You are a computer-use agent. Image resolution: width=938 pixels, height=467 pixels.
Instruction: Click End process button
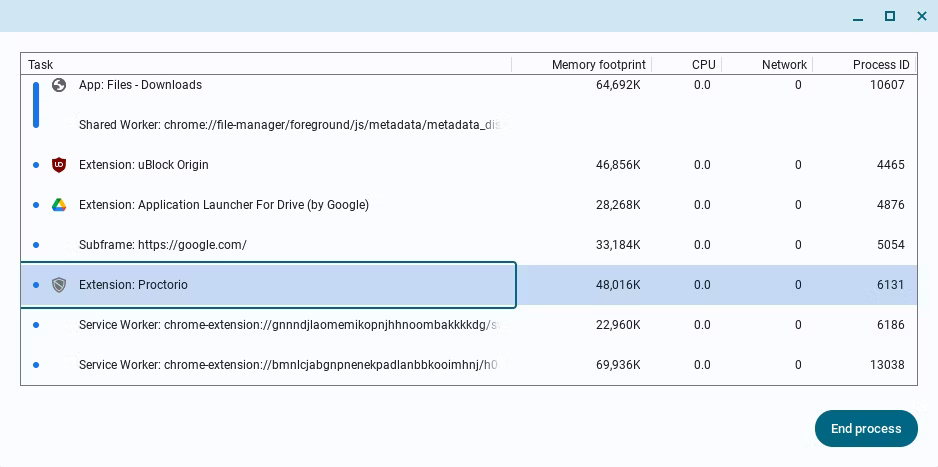point(865,428)
